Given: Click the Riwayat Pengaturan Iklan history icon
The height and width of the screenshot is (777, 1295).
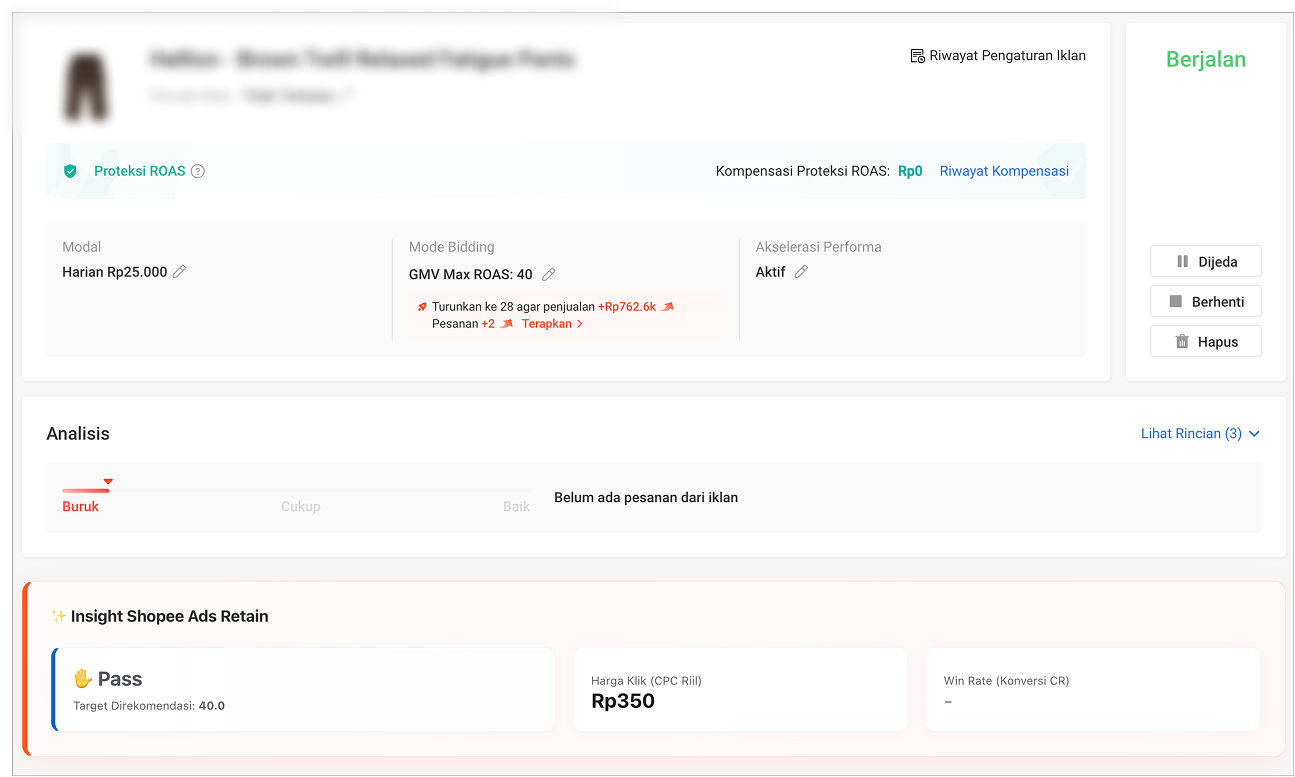Looking at the screenshot, I should click(917, 56).
